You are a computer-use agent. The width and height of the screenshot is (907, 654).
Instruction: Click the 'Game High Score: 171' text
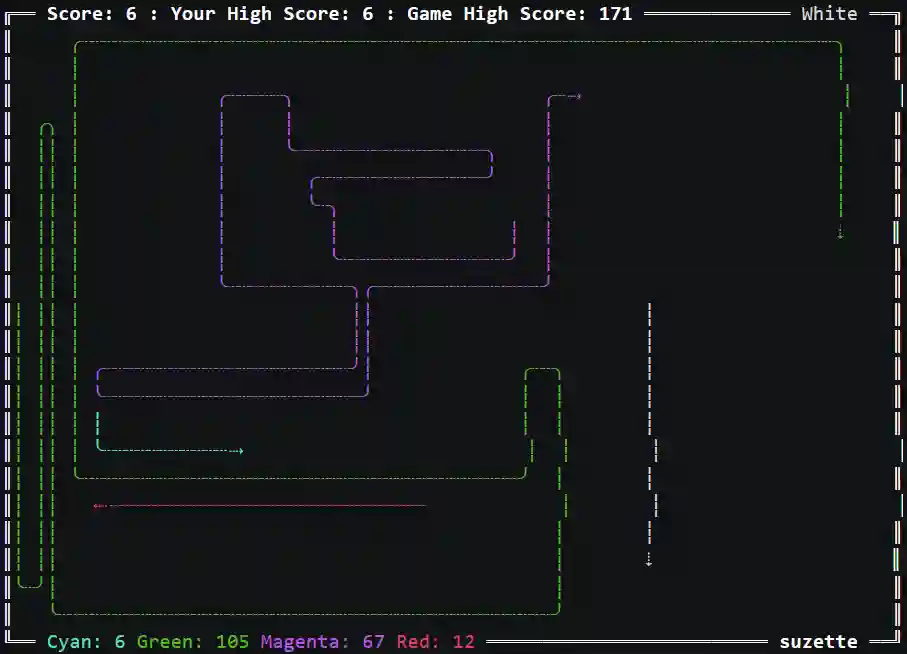[x=519, y=14]
